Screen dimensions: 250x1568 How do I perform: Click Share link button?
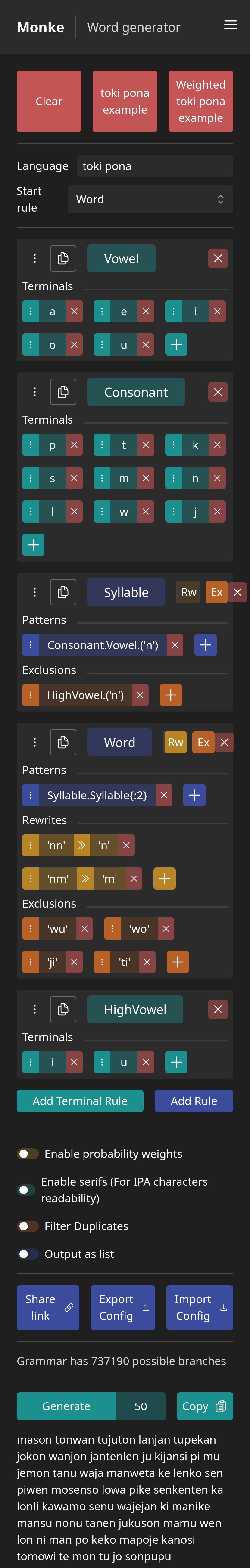pyautogui.click(x=48, y=1308)
